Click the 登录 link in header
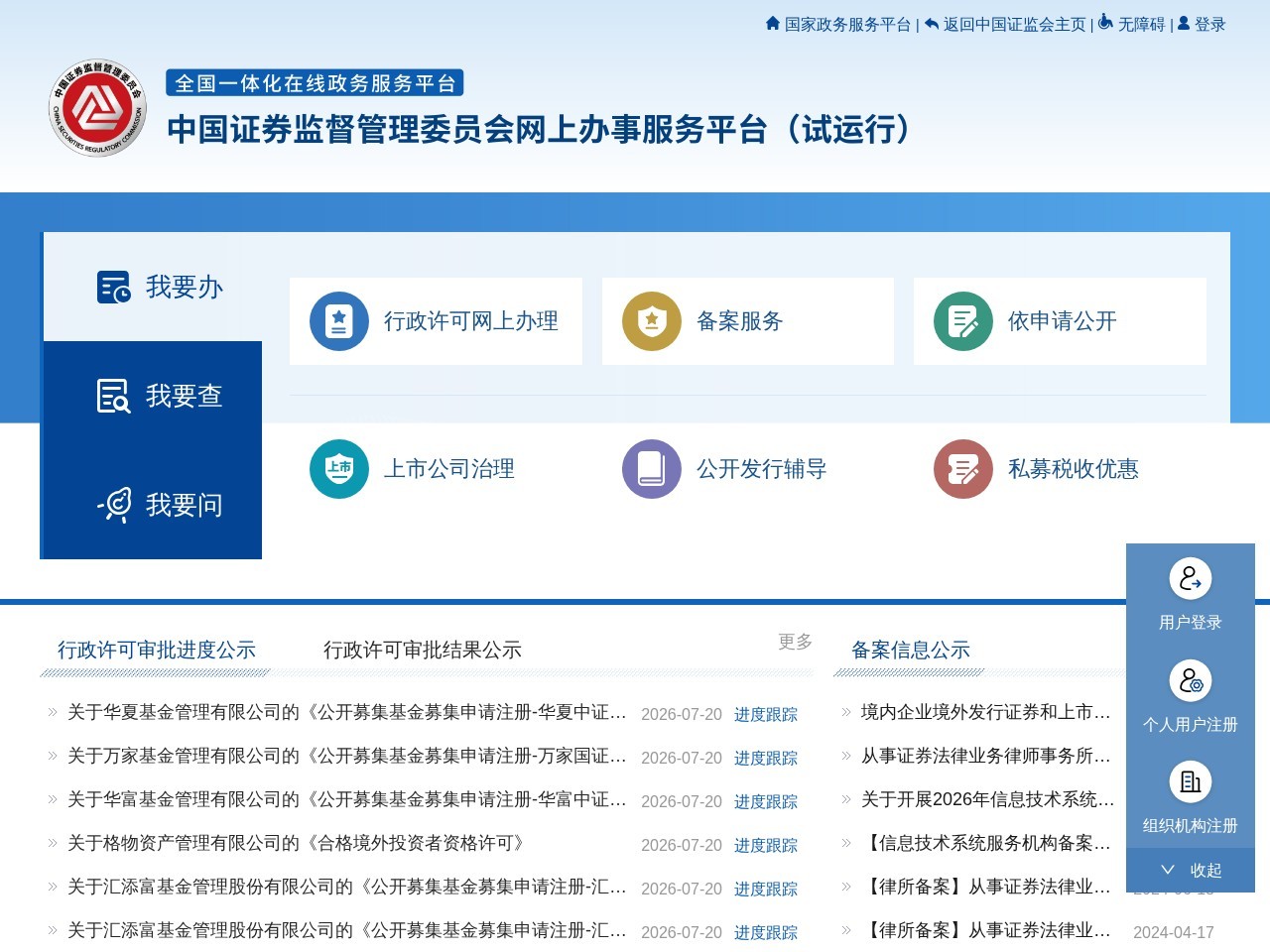The width and height of the screenshot is (1270, 952). [x=1210, y=24]
